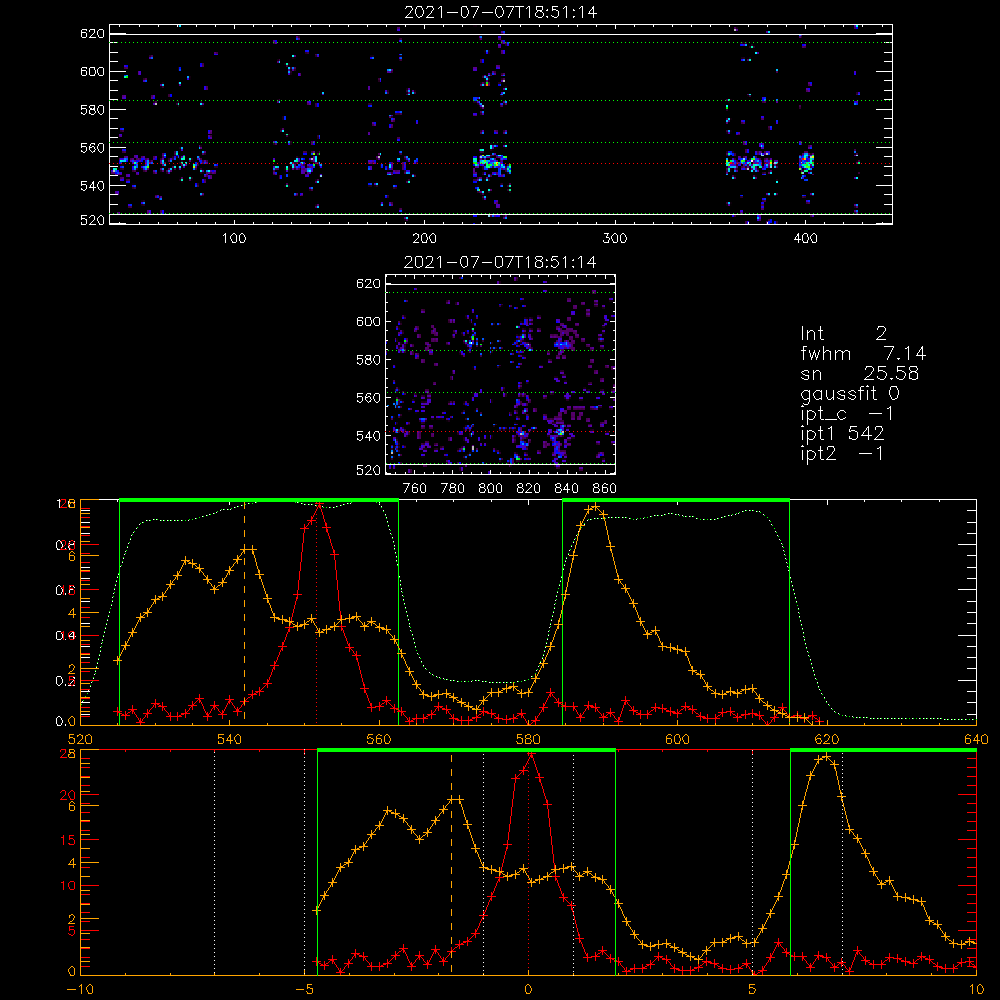Click x-axis label 760 on middle image
1000x1000 pixels.
click(x=415, y=489)
